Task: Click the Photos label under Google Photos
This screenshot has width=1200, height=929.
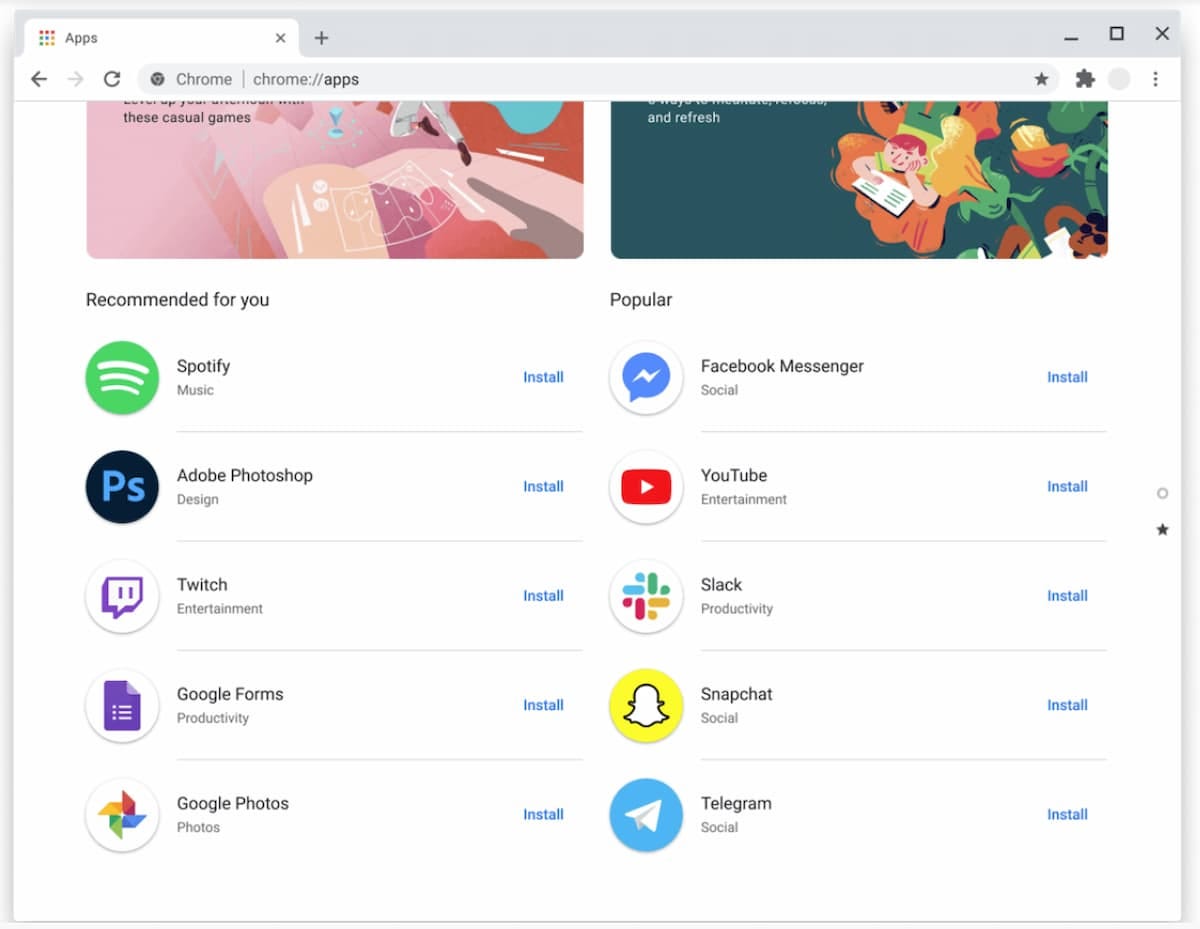Action: point(198,827)
